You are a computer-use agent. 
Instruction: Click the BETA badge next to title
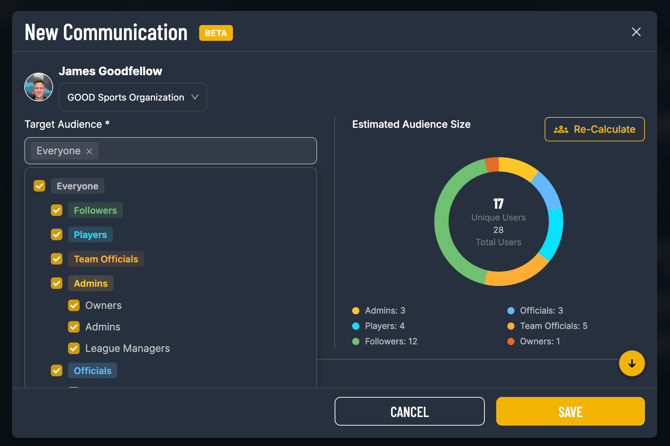216,33
